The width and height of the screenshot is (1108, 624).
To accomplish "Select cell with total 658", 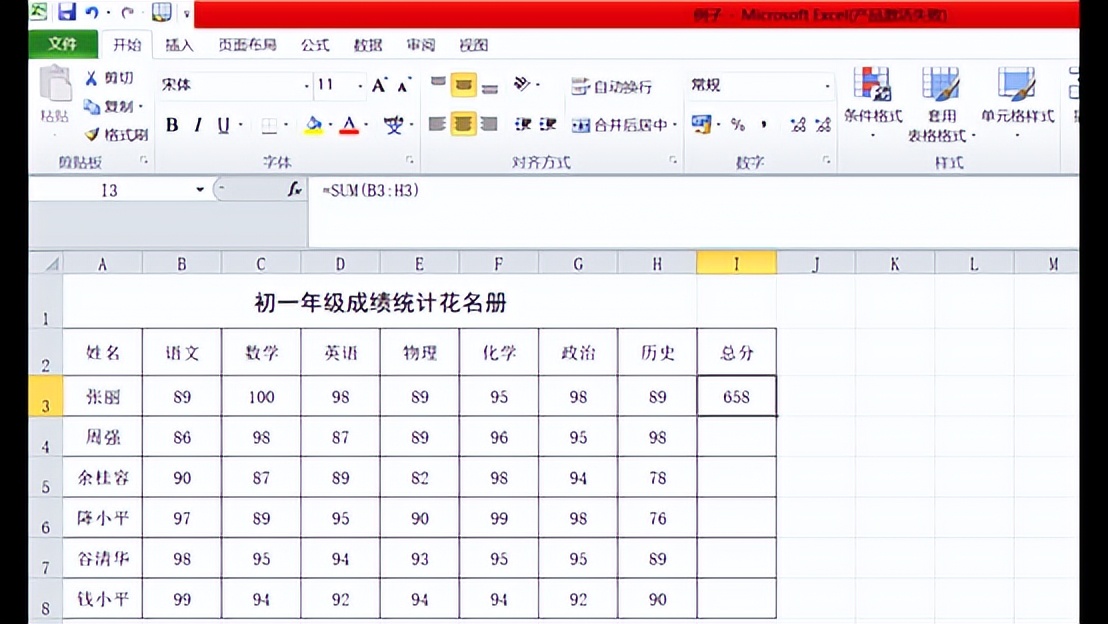I will point(736,396).
